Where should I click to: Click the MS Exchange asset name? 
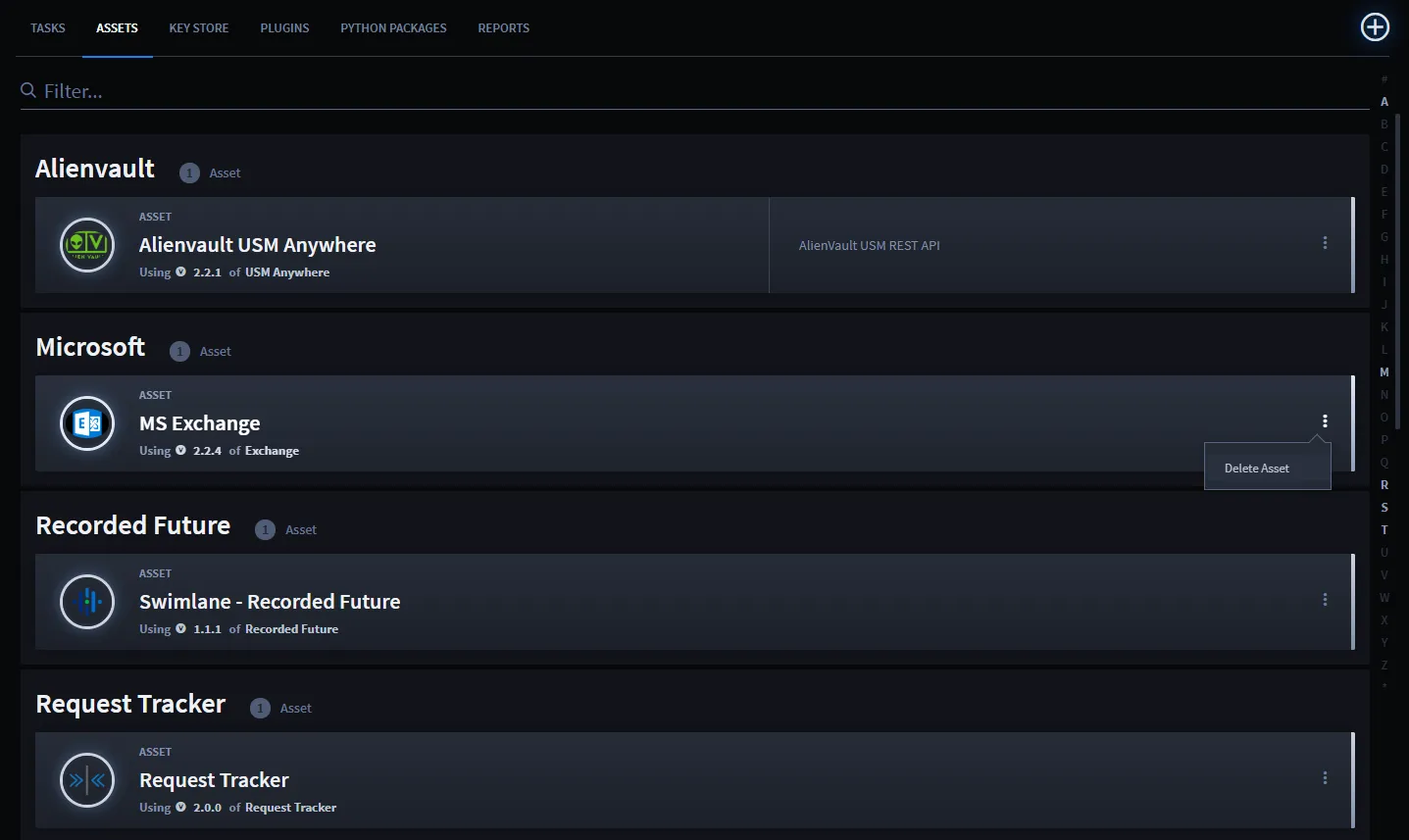point(200,423)
